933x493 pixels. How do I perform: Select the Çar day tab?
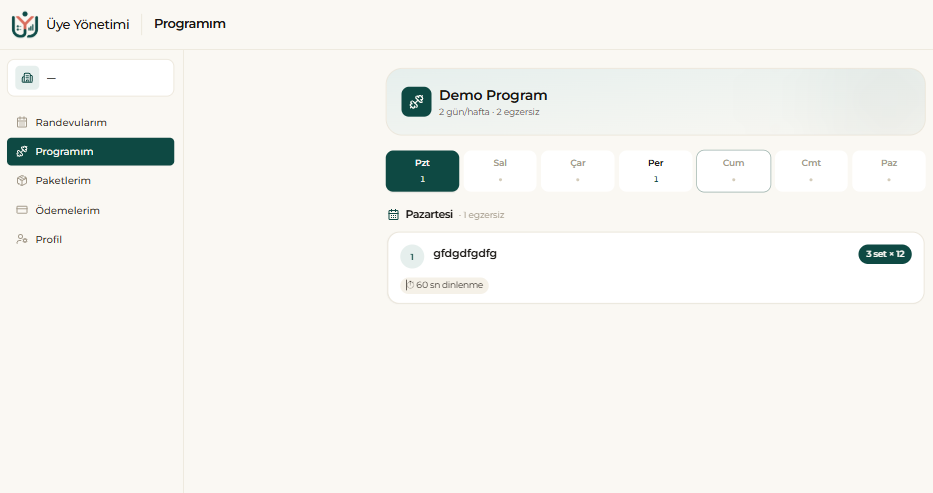(578, 171)
